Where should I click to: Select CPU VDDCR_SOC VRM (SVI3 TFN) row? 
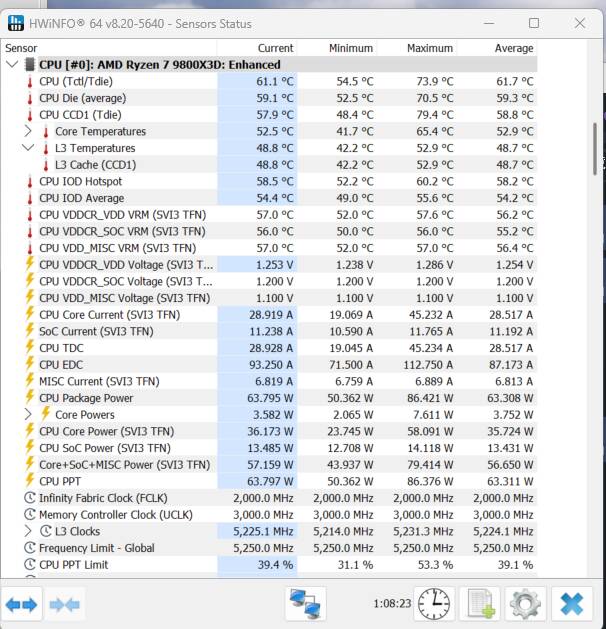pyautogui.click(x=269, y=231)
